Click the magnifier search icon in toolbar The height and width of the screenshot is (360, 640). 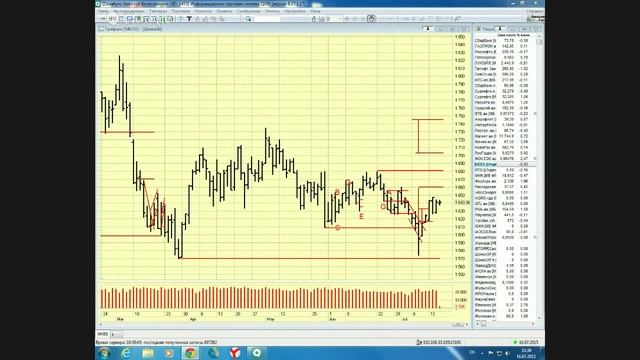pyautogui.click(x=248, y=19)
